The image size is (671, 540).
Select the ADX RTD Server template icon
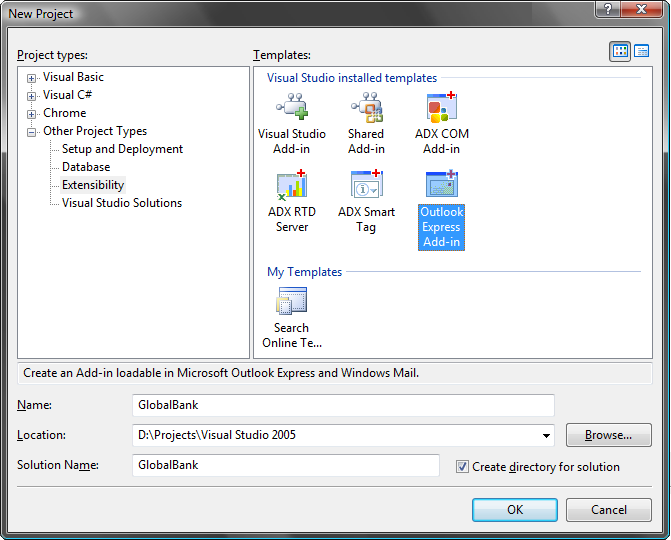pos(292,185)
